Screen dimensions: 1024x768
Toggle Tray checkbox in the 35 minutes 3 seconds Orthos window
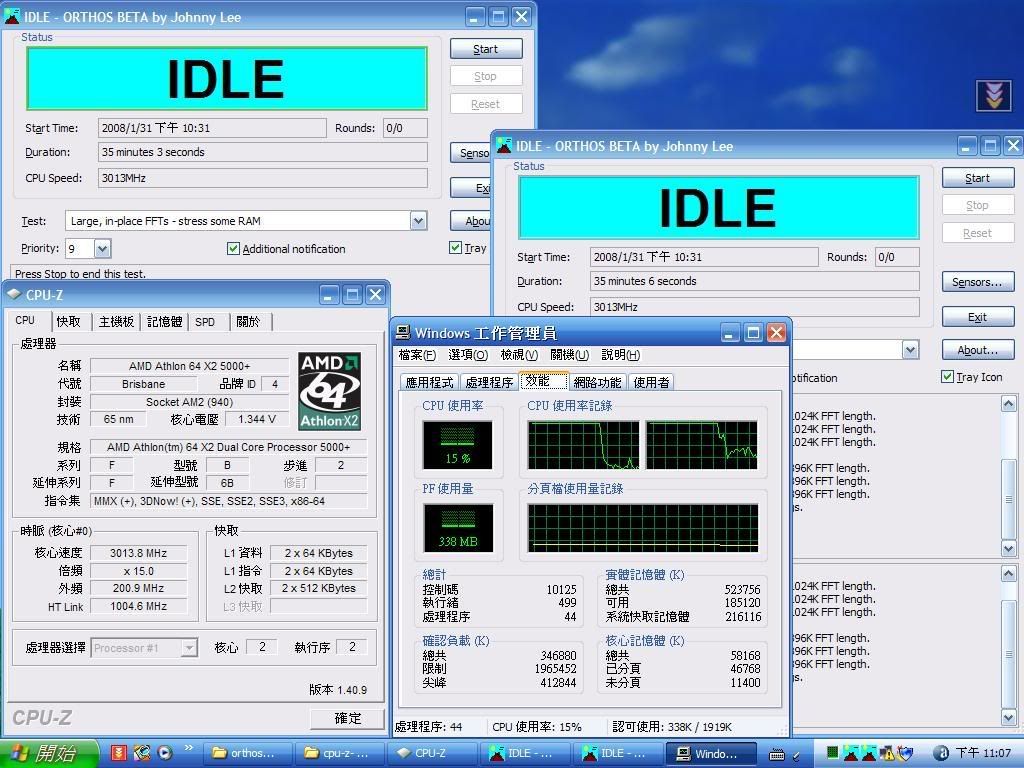[x=456, y=248]
